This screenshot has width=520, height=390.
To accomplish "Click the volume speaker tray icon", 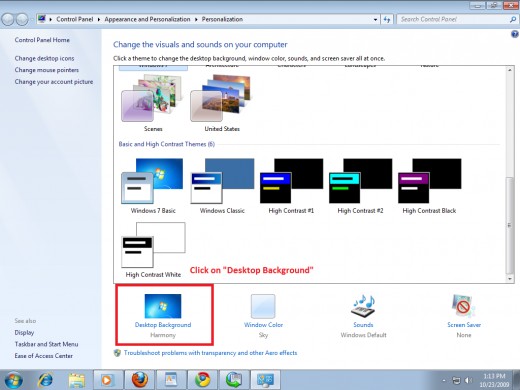I will (468, 380).
